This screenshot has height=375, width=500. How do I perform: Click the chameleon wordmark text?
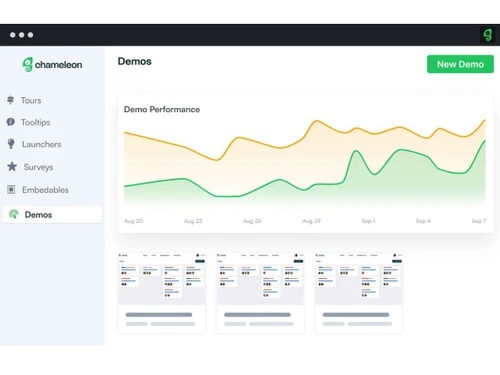58,65
